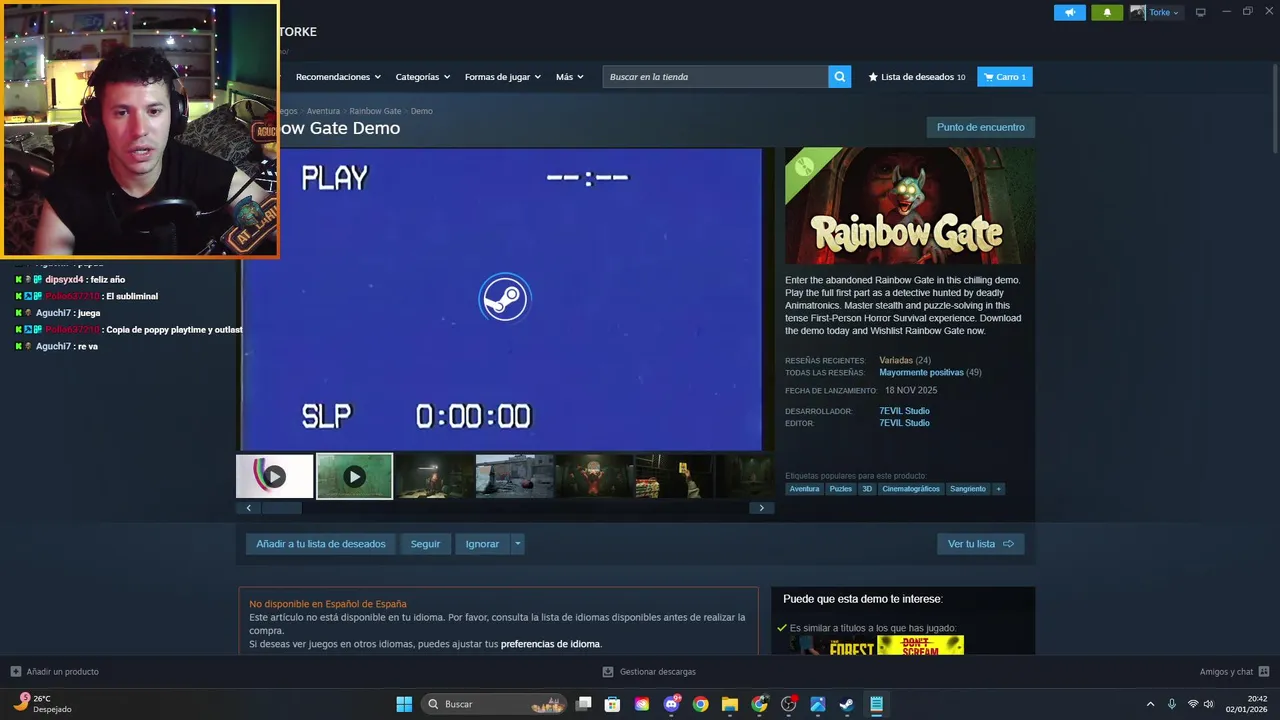
Task: Focus the 'Buscar en la tienda' field
Action: 715,77
